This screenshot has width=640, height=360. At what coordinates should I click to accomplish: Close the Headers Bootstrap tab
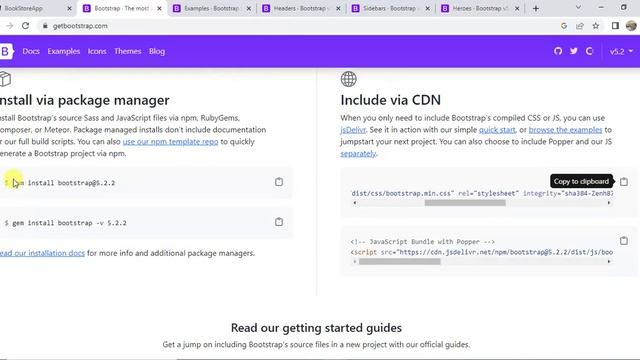pos(338,8)
